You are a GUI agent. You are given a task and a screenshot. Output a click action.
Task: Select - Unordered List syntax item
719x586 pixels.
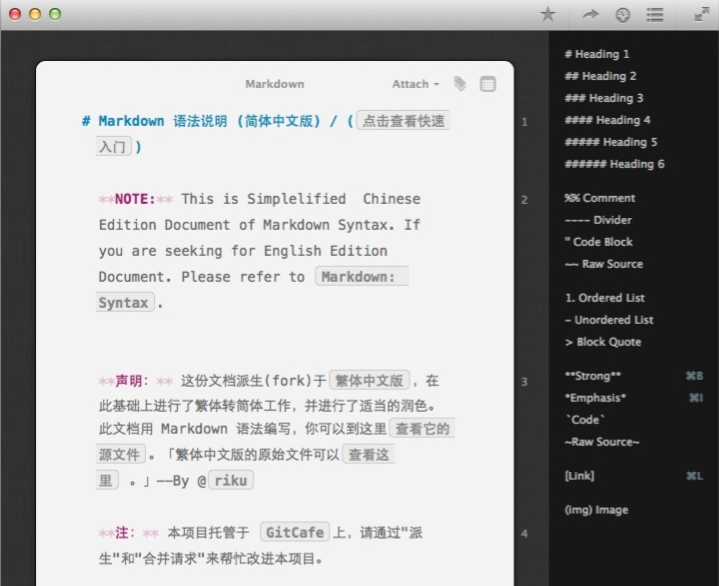[x=609, y=320]
